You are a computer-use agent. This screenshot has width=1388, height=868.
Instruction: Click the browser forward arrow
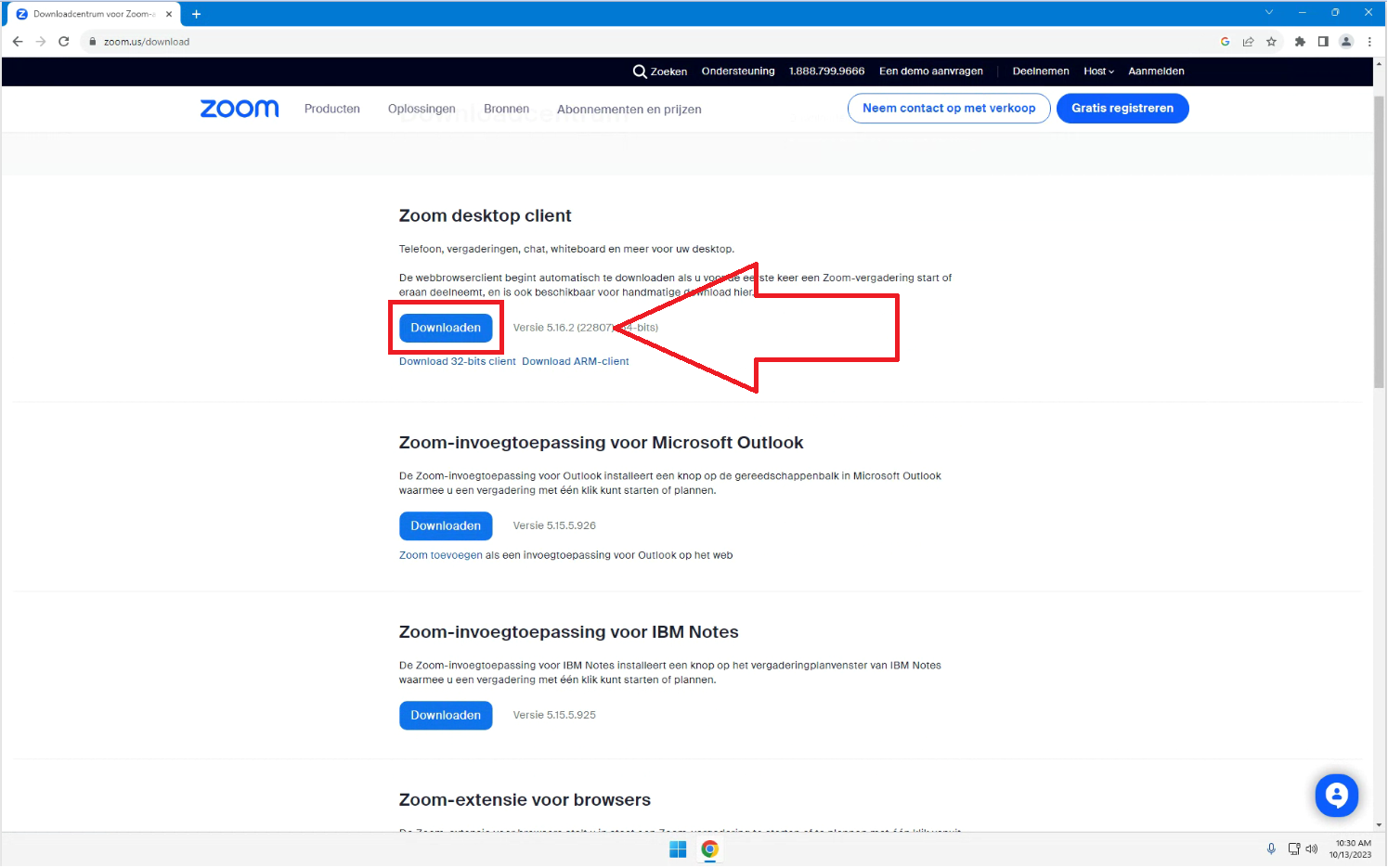[x=41, y=42]
